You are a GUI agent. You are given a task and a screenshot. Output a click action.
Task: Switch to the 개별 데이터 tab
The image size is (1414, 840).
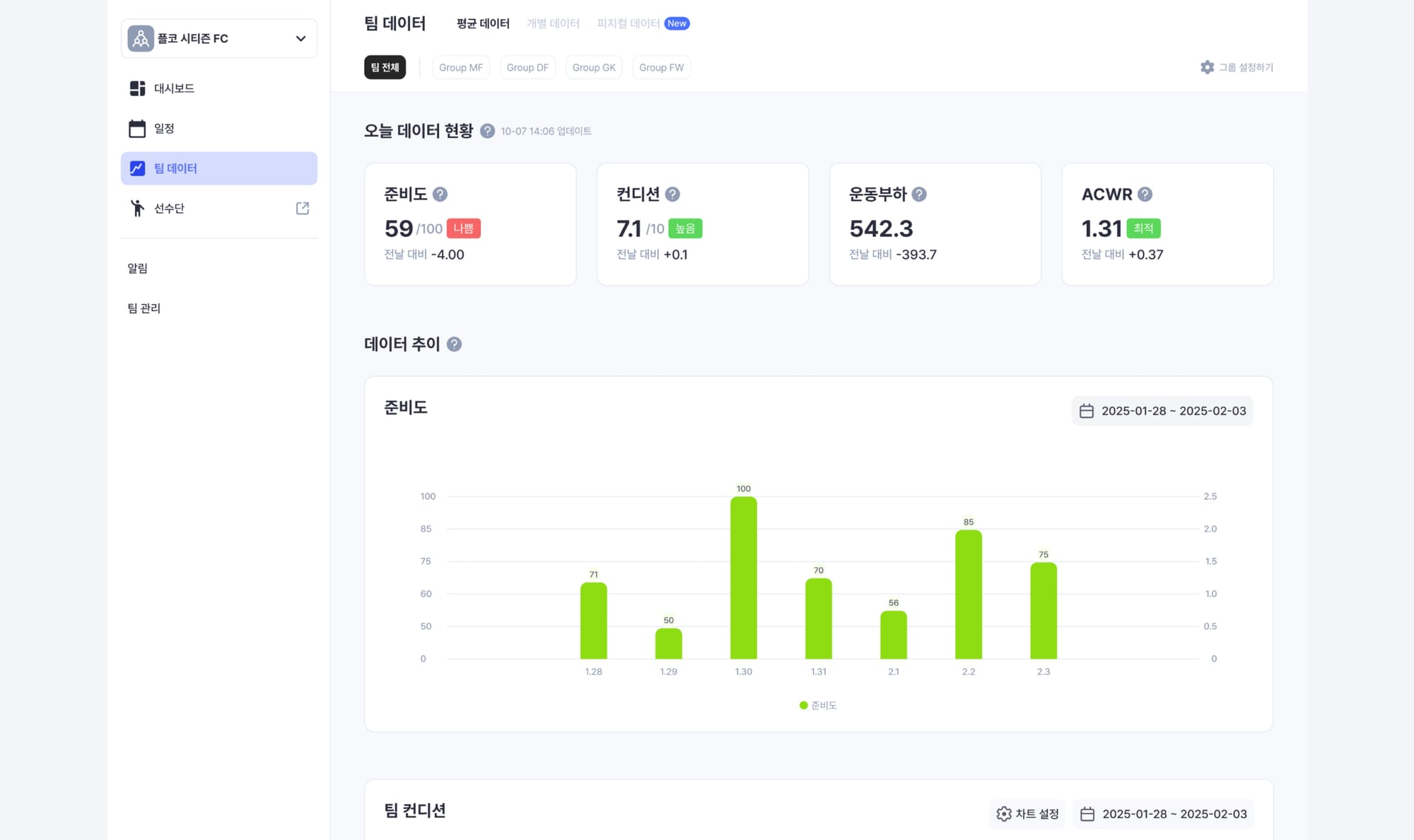tap(553, 23)
